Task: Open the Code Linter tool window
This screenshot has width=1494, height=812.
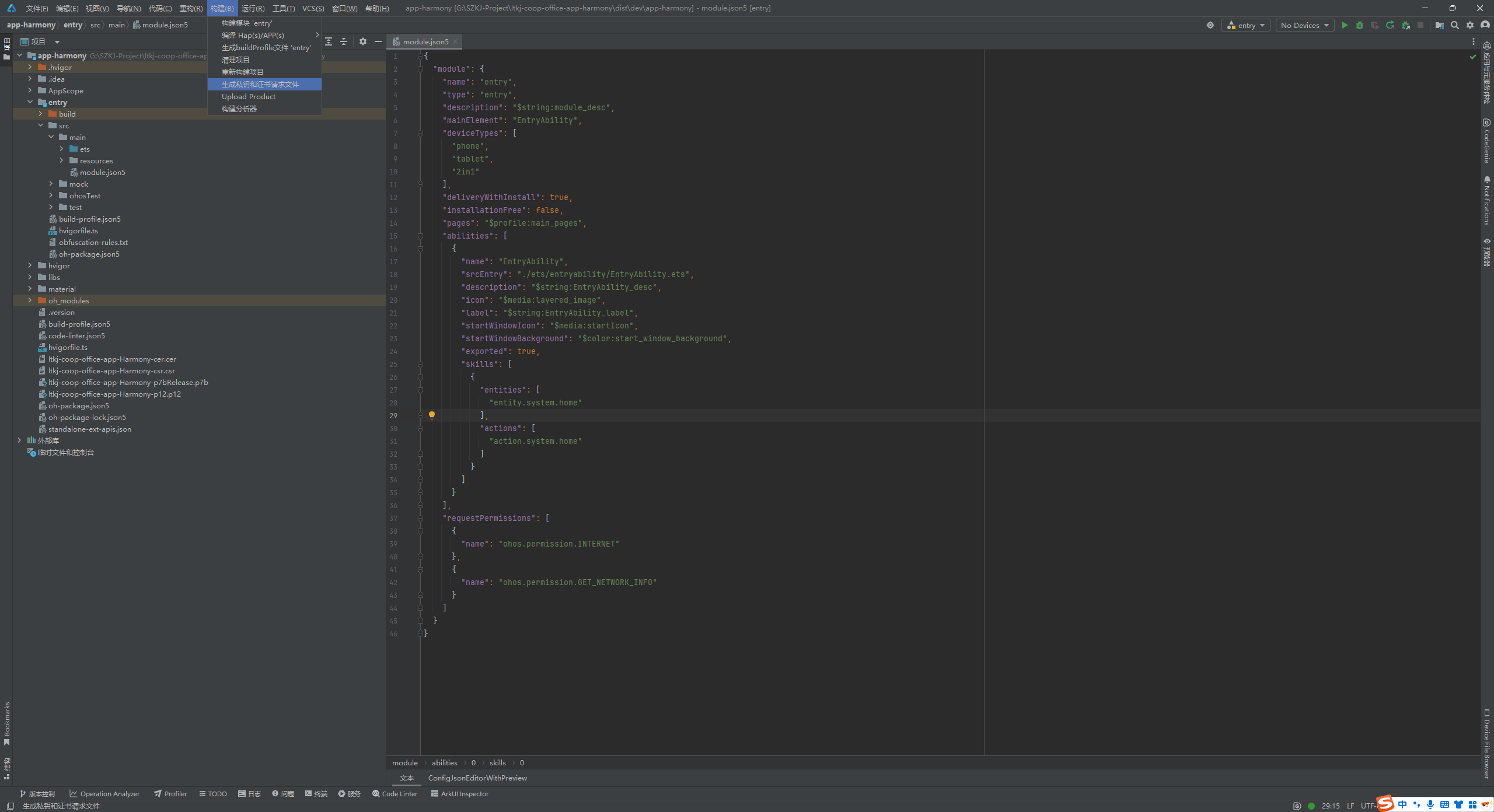Action: [395, 793]
